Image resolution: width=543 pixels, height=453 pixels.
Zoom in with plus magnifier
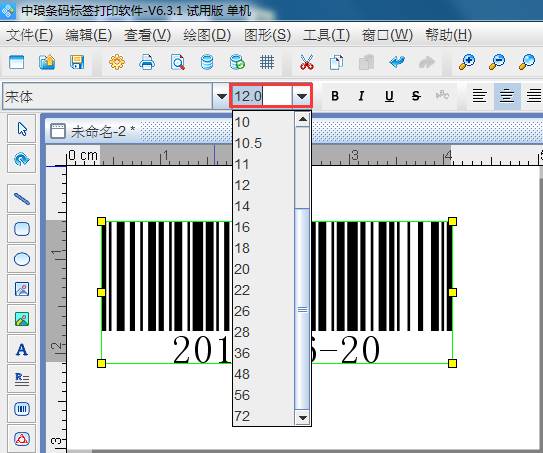tap(467, 63)
